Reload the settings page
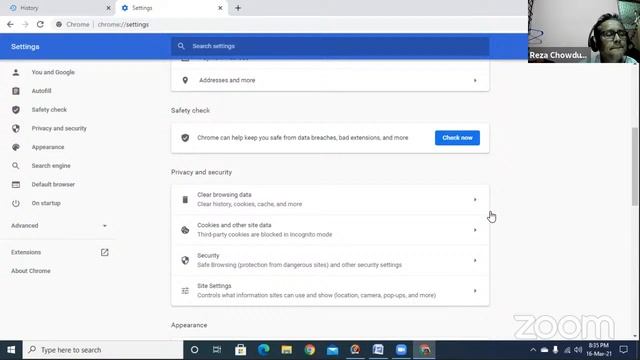 (x=40, y=24)
